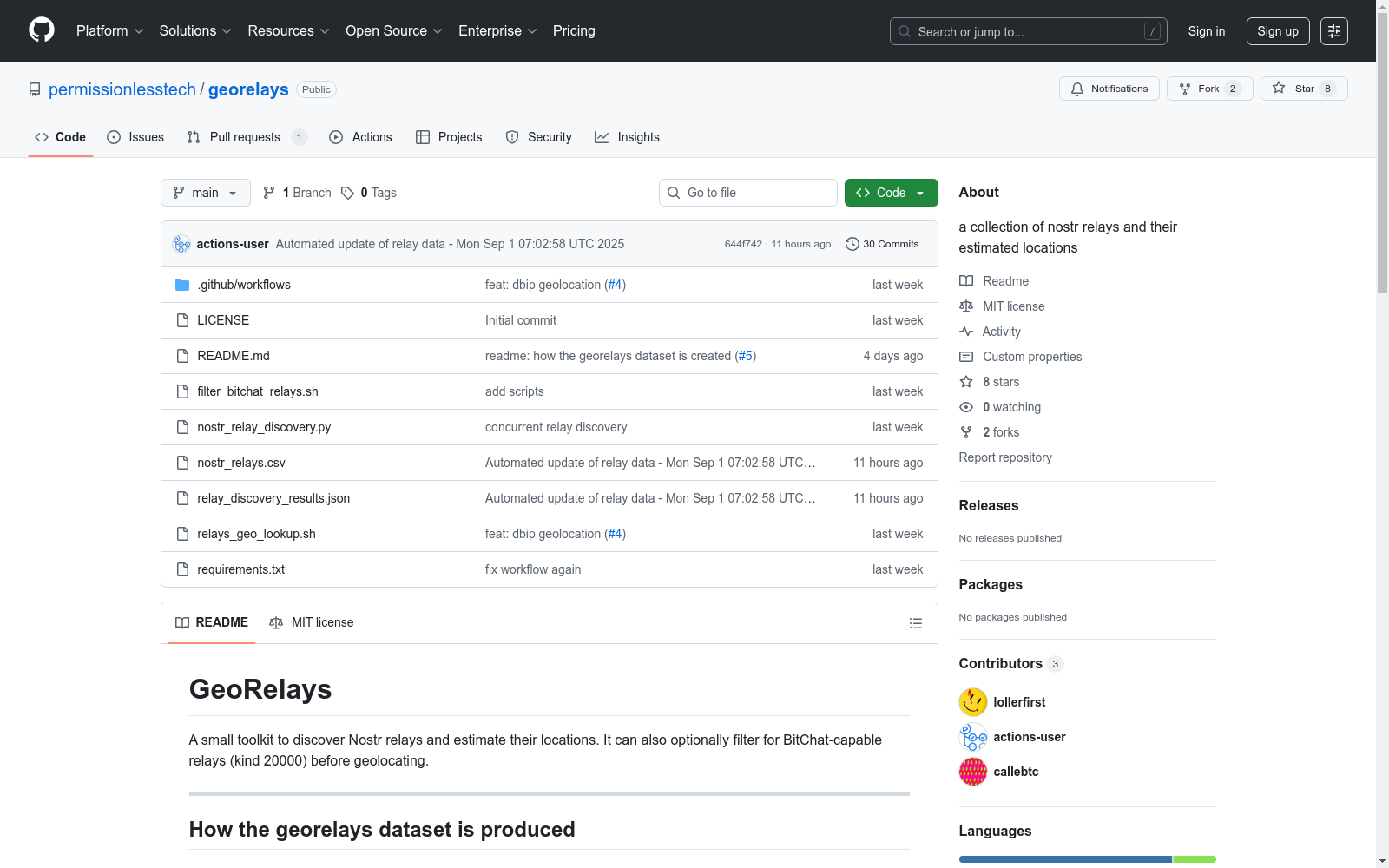Switch to the MIT license tab
Viewport: 1389px width, 868px height.
pyautogui.click(x=312, y=622)
